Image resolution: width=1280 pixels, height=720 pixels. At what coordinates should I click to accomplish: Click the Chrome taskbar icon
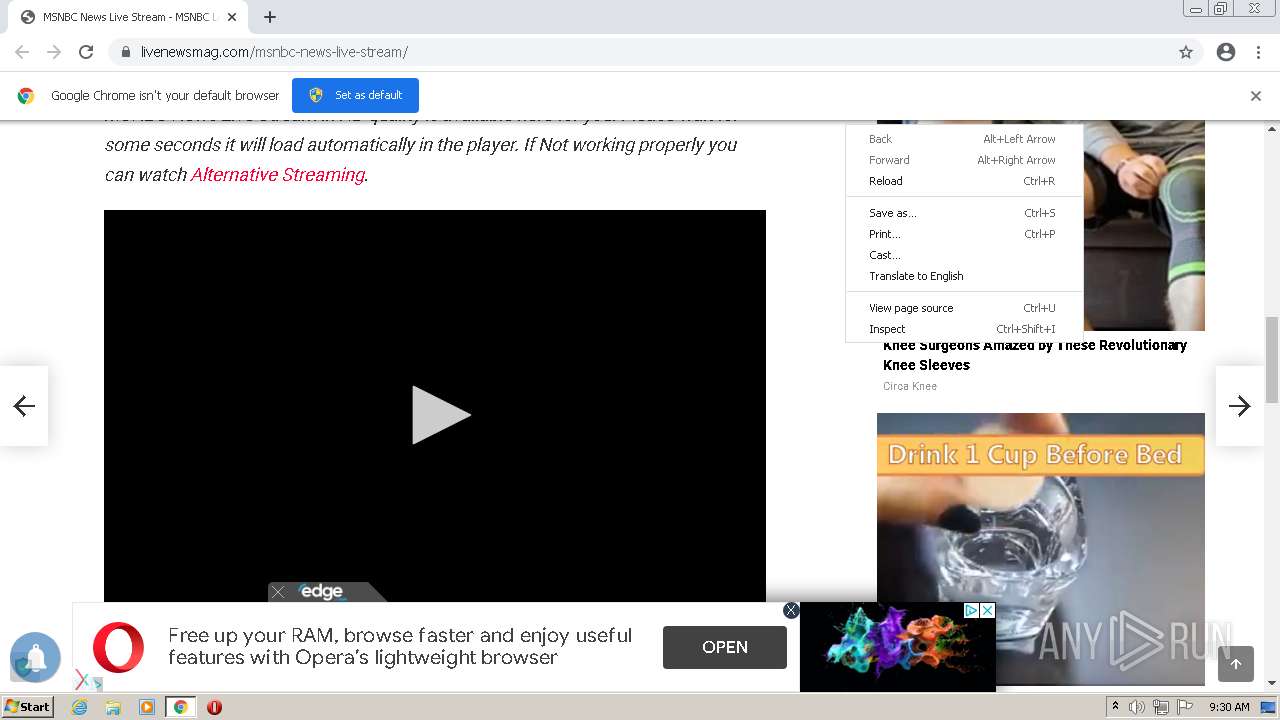pos(180,707)
